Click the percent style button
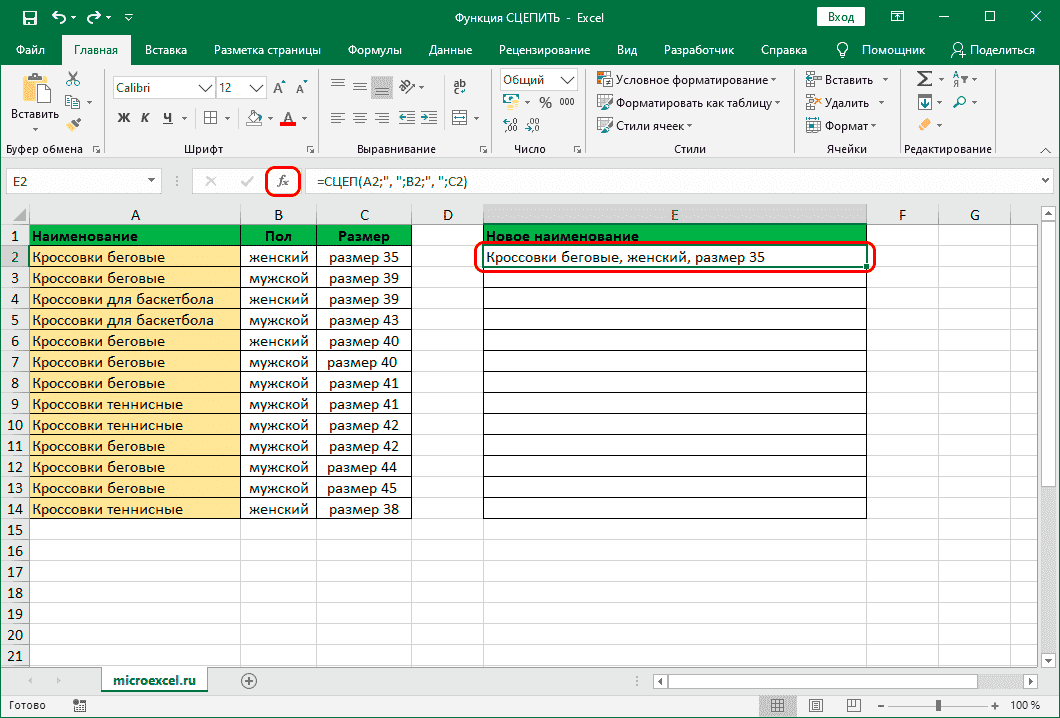 pos(545,102)
